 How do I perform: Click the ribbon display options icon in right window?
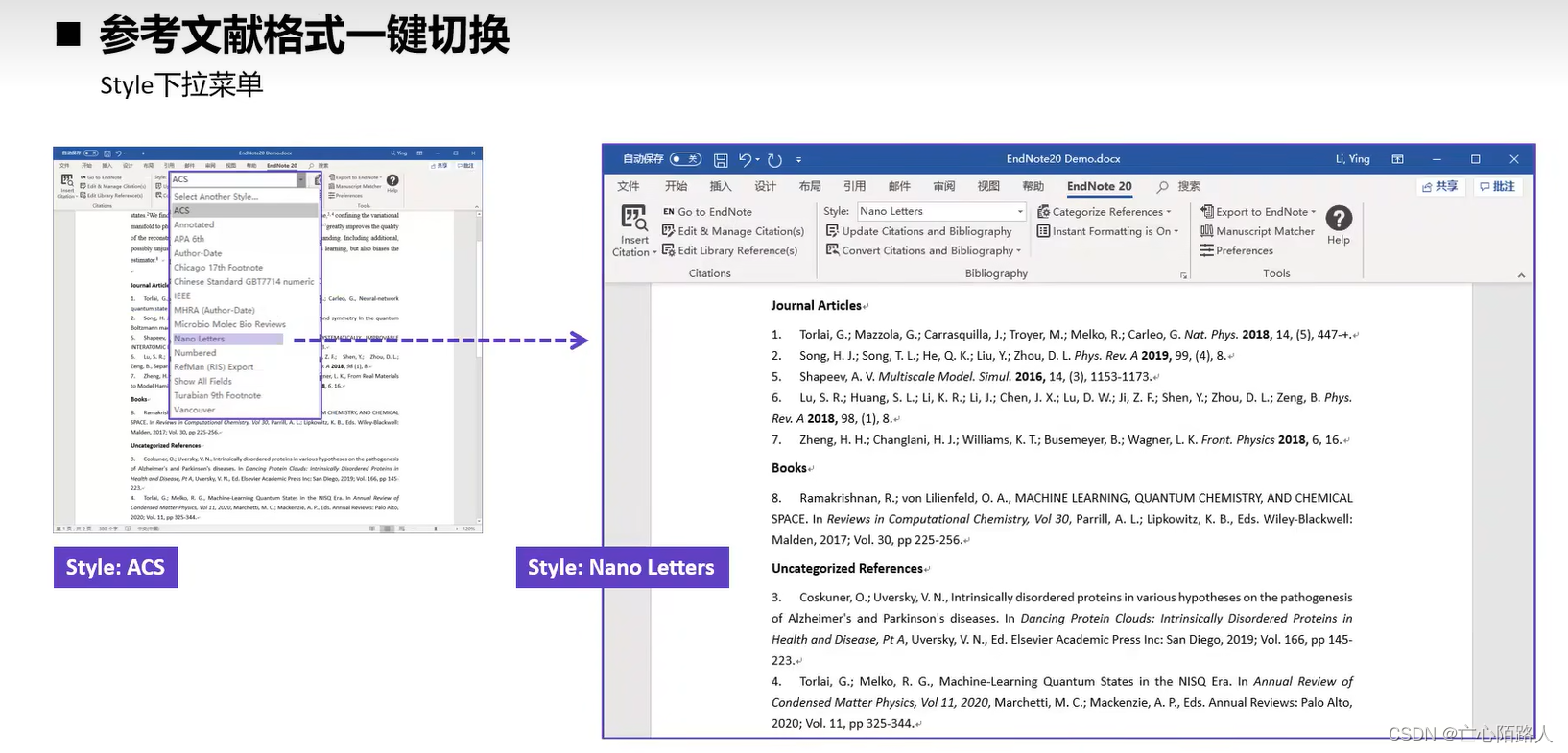pos(1397,159)
